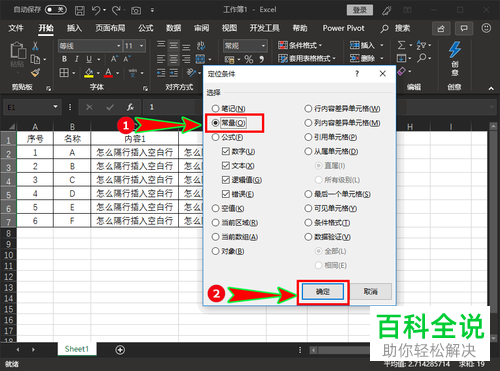Screen dimensions: 500x371
Task: Click the insert function fx icon
Action: 130,107
